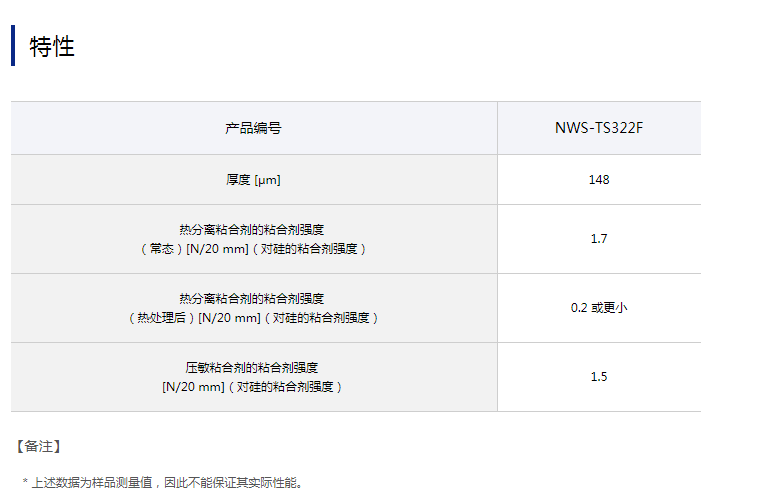Click the 或更小 text
This screenshot has height=503, width=760.
click(x=609, y=308)
